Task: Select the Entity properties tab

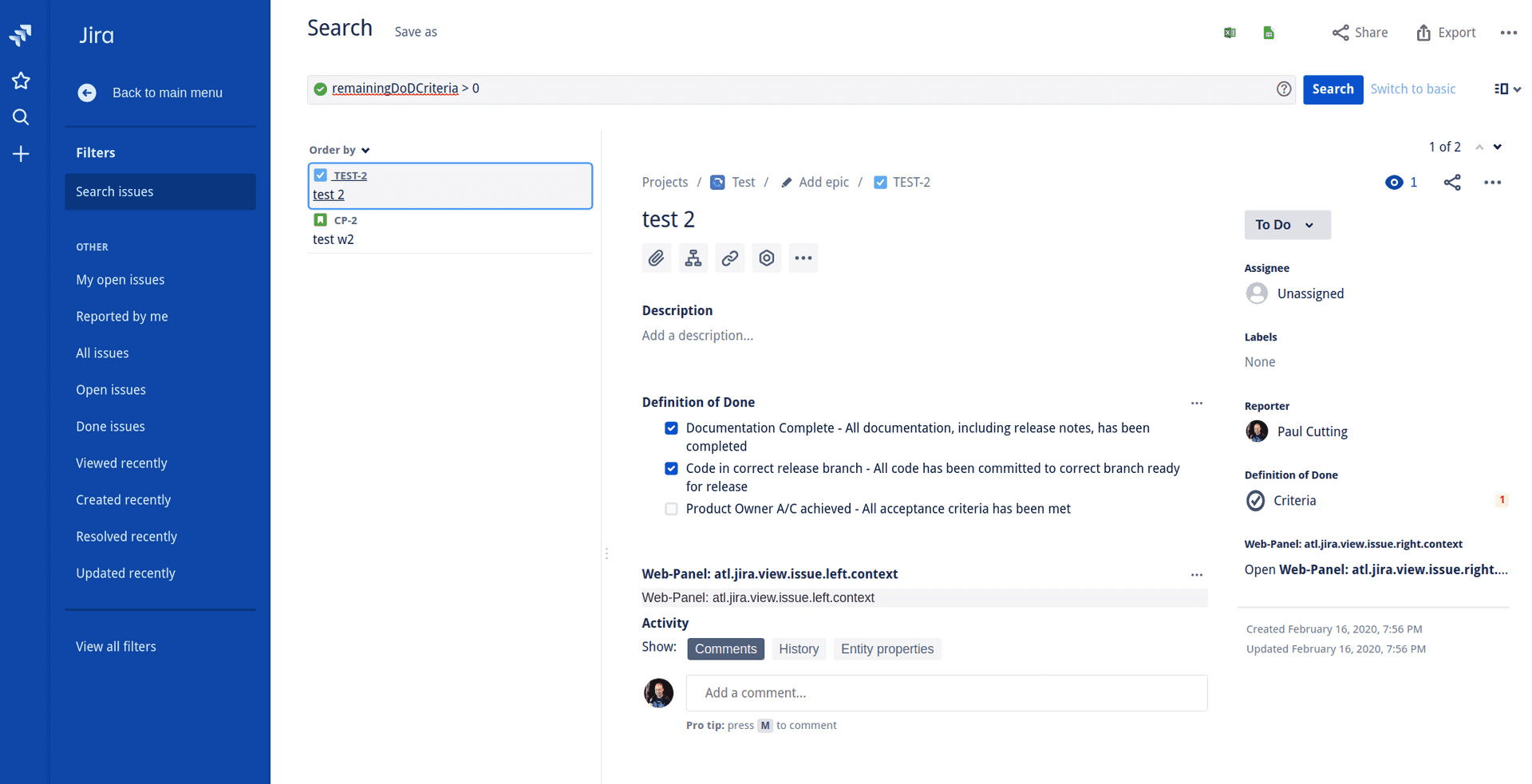Action: [886, 648]
